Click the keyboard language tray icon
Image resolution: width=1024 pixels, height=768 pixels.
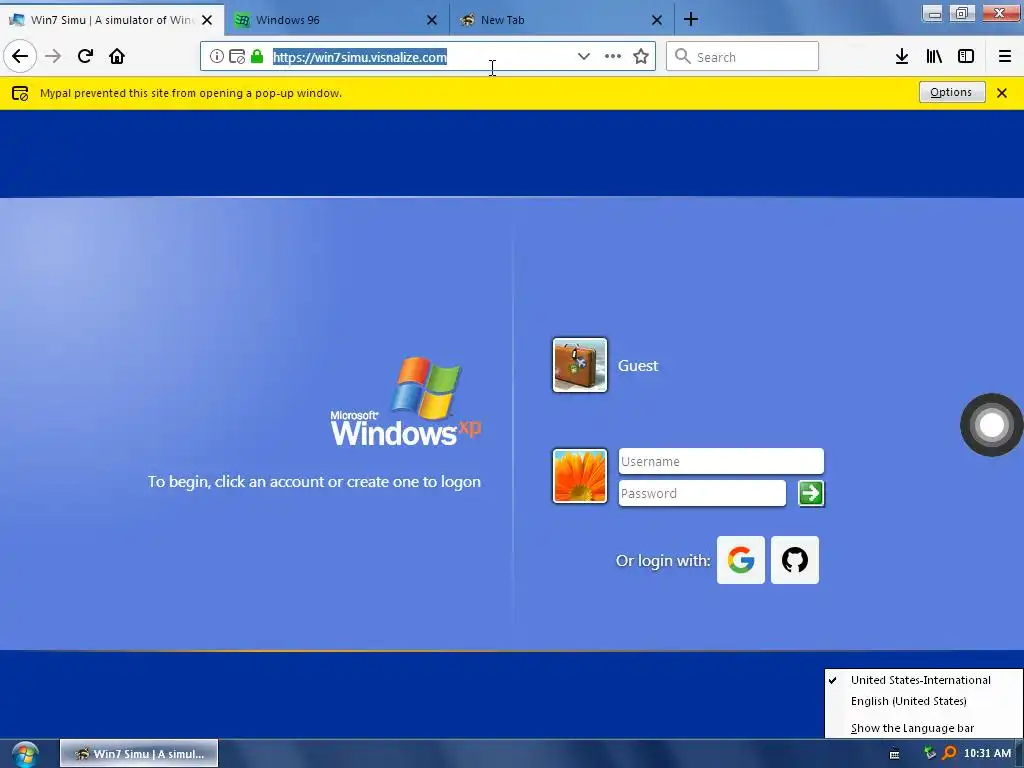coord(895,754)
